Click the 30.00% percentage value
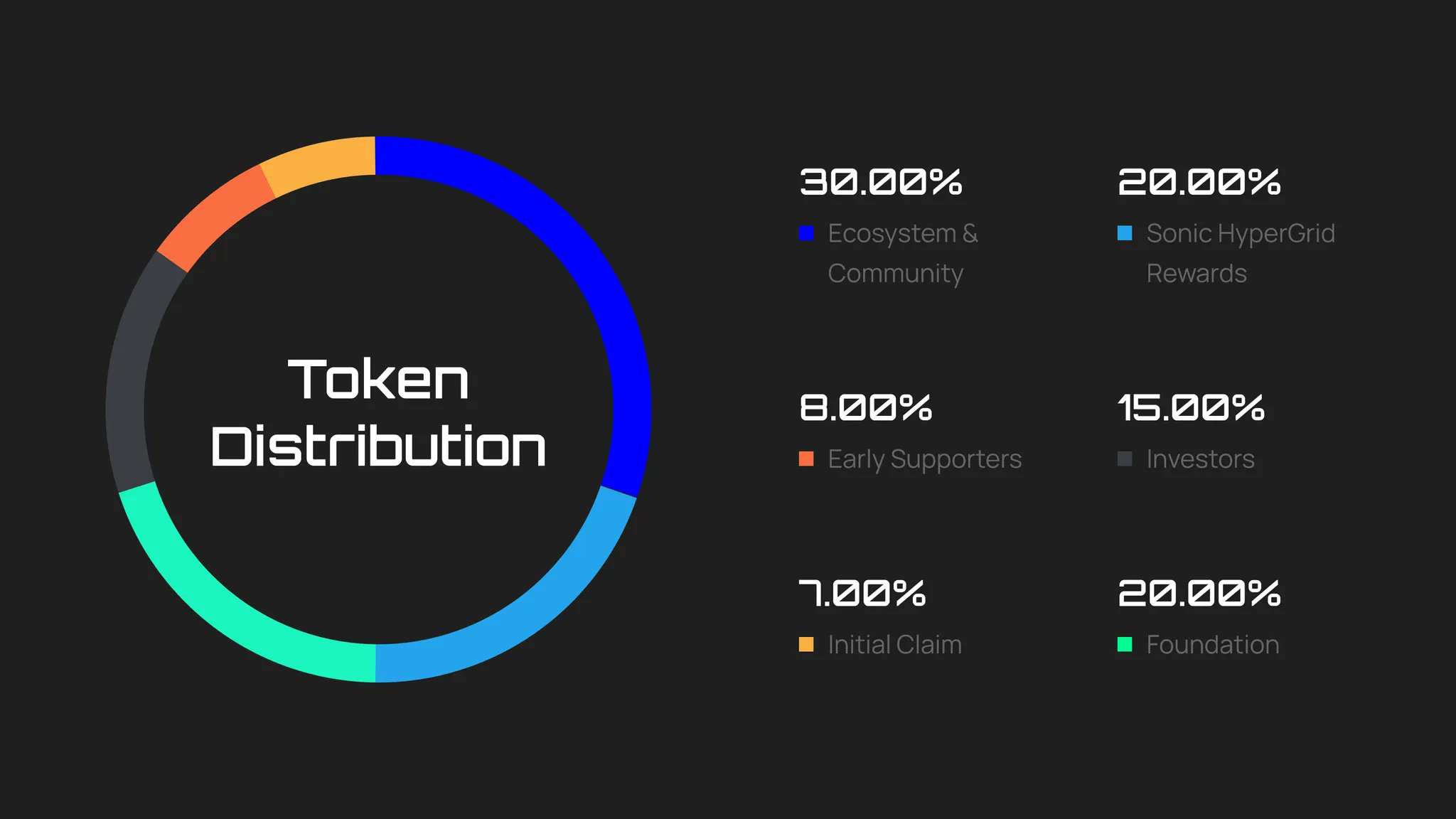Image resolution: width=1456 pixels, height=819 pixels. click(x=881, y=182)
